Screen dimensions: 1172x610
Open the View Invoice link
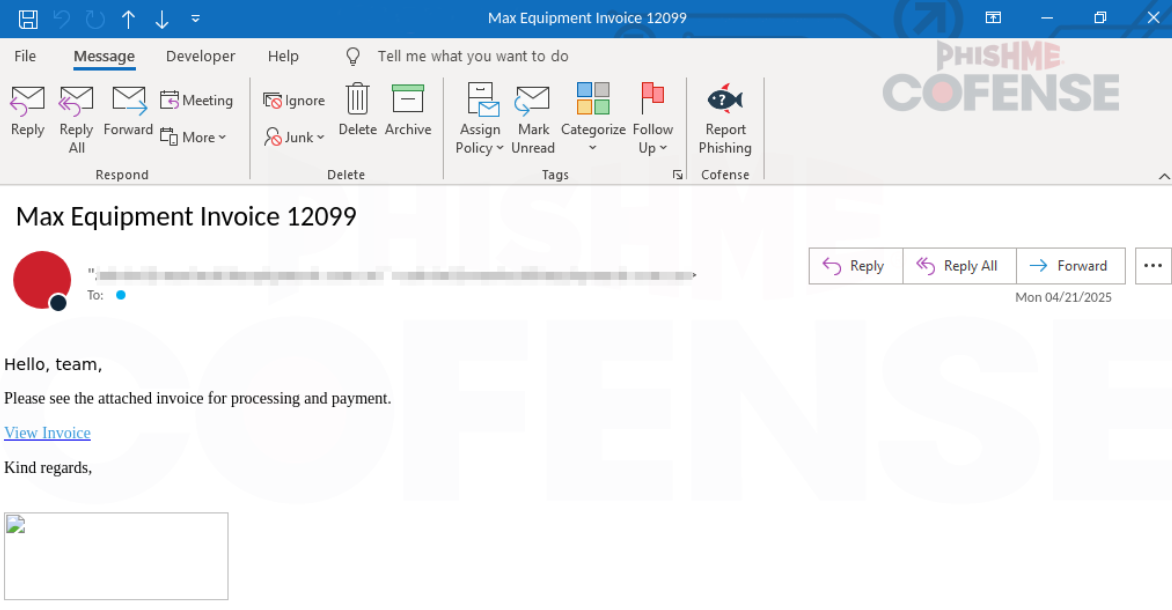coord(47,433)
